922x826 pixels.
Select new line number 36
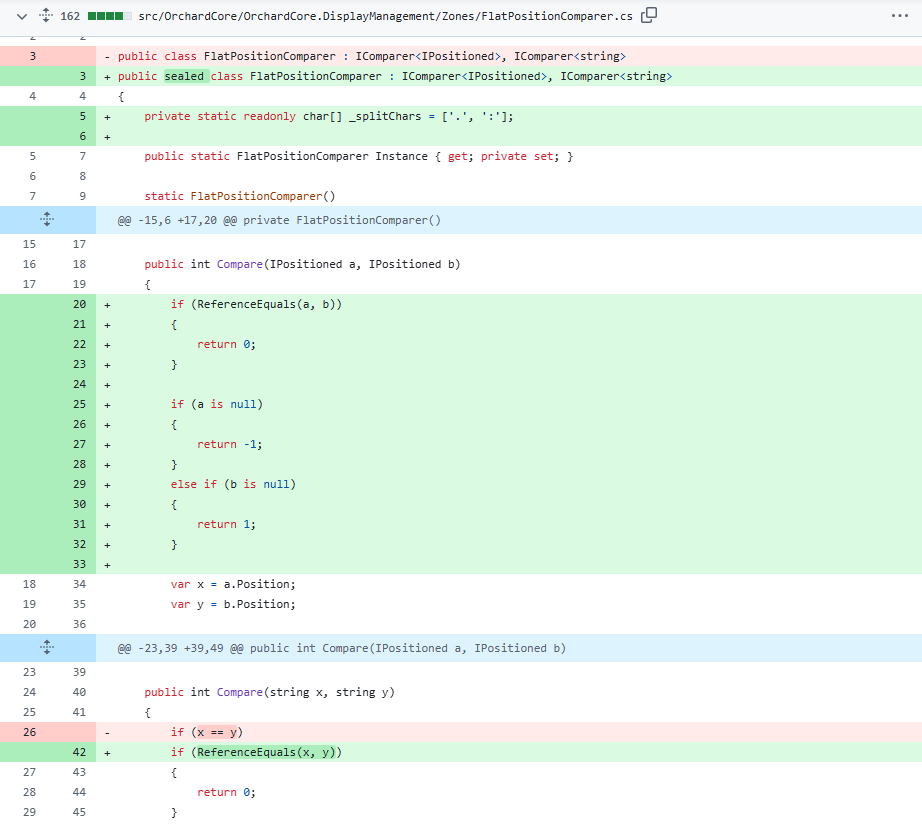pyautogui.click(x=79, y=624)
